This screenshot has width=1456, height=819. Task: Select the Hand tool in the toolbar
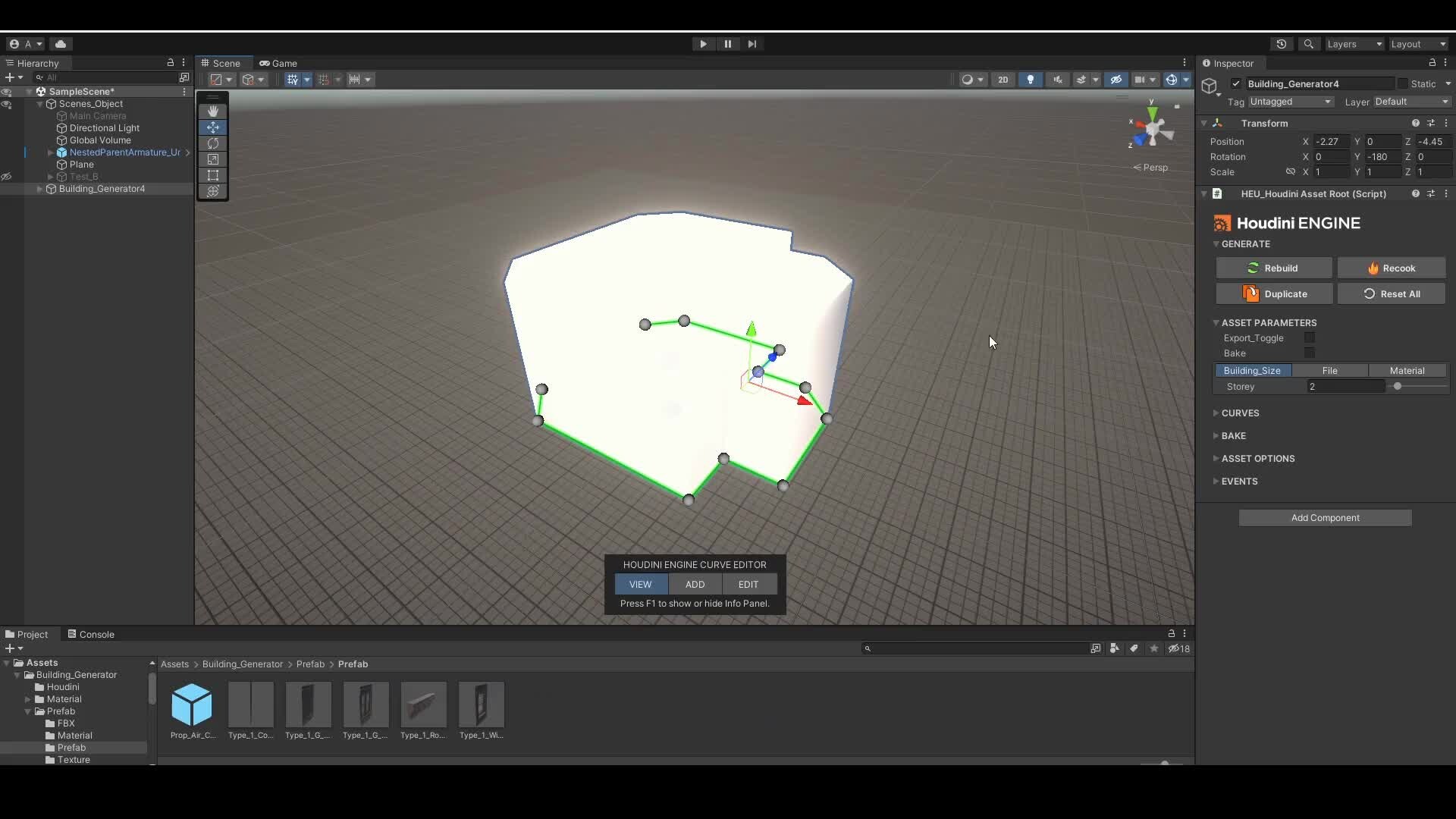(213, 111)
